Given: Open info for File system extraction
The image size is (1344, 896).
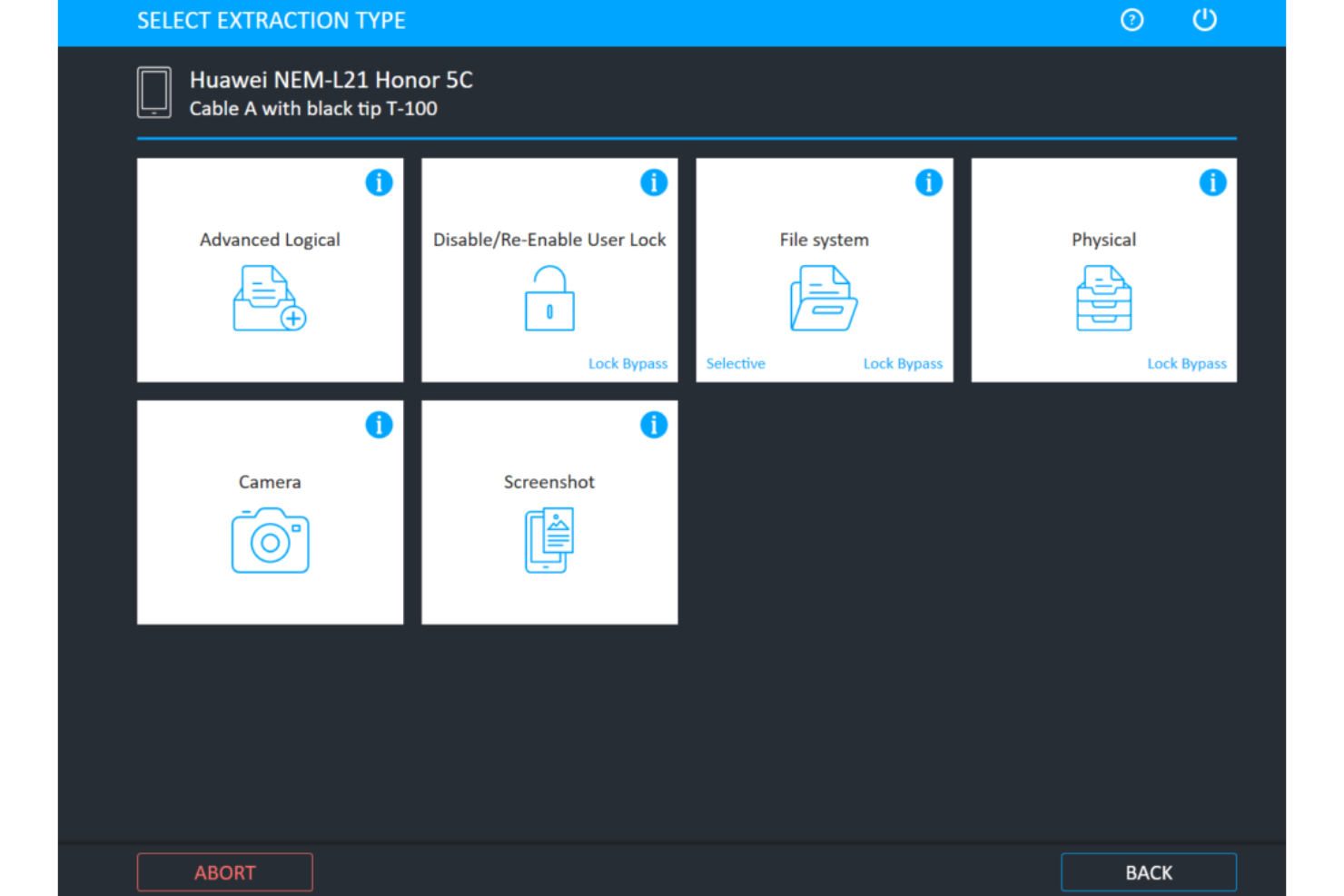Looking at the screenshot, I should tap(928, 182).
